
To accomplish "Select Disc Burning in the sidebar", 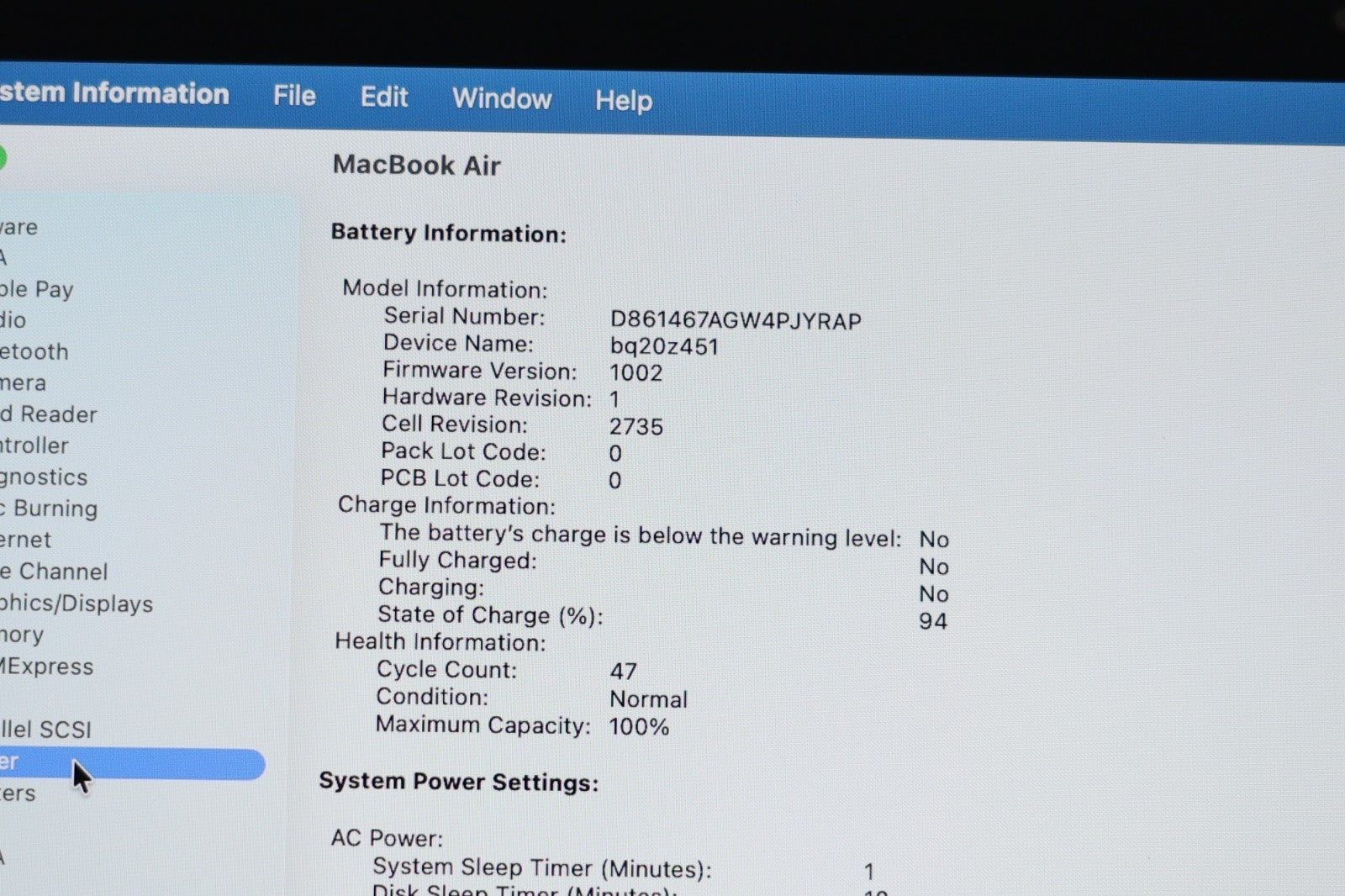I will click(x=50, y=509).
